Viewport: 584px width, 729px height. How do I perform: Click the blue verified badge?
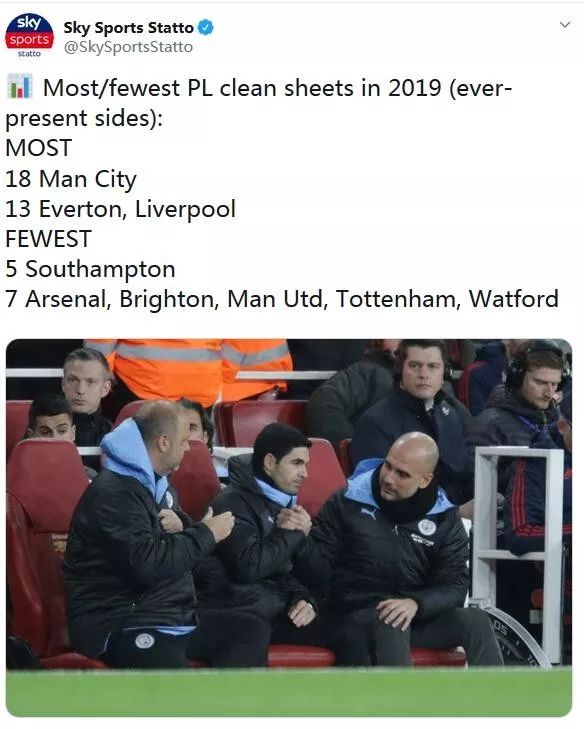coord(206,27)
